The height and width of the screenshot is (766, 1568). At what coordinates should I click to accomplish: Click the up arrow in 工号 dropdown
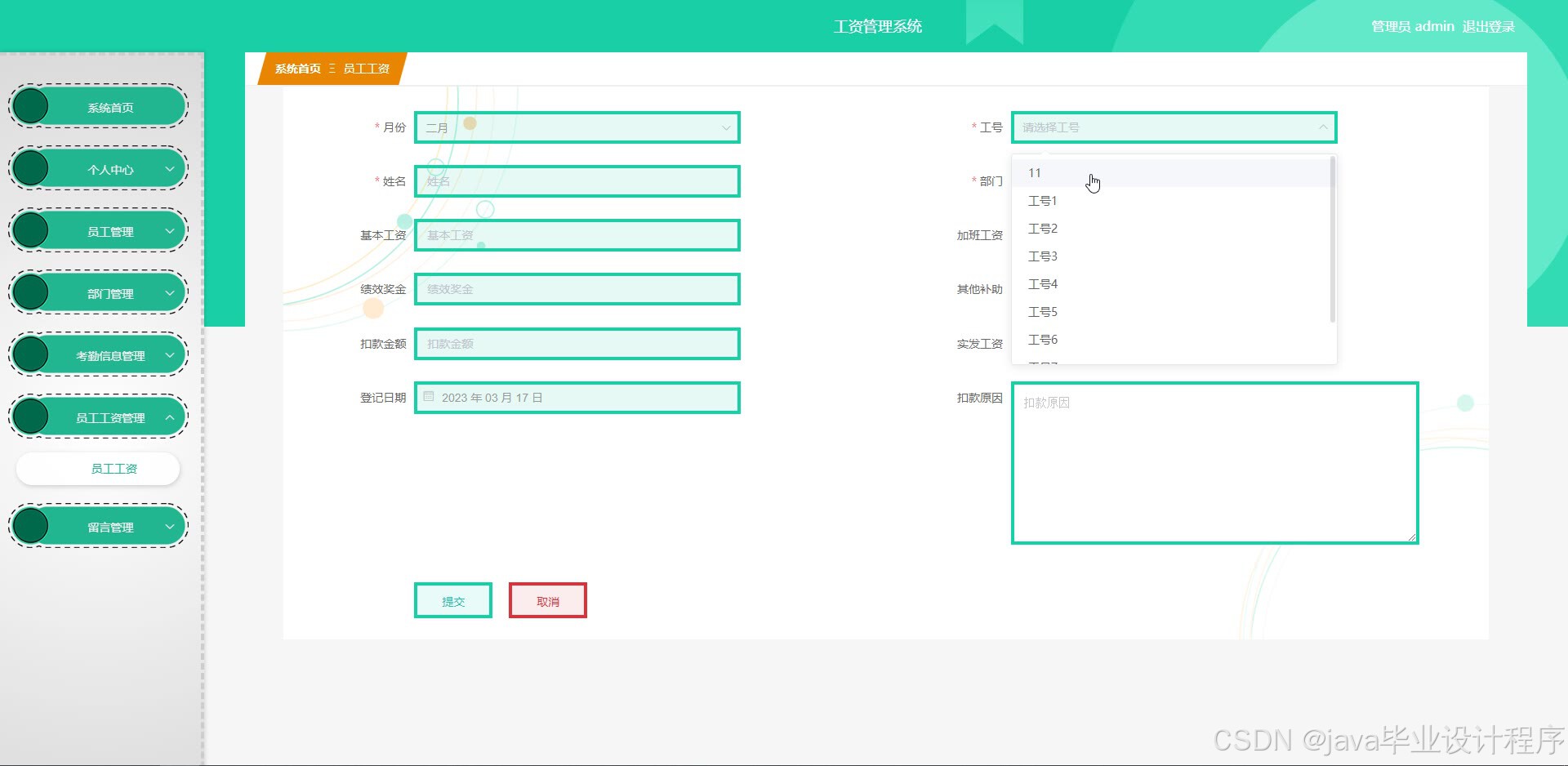click(x=1323, y=127)
